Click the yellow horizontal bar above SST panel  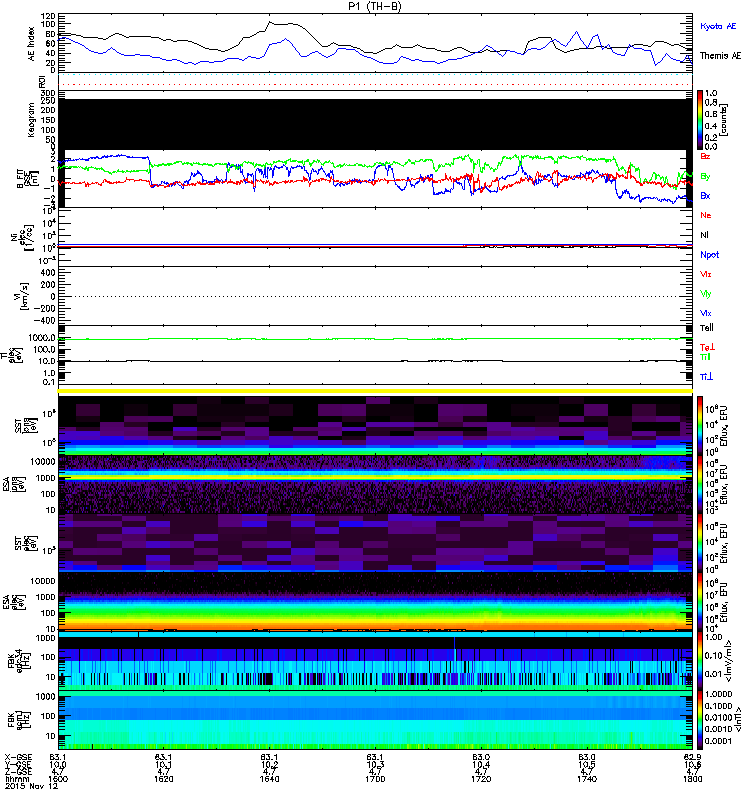point(375,391)
